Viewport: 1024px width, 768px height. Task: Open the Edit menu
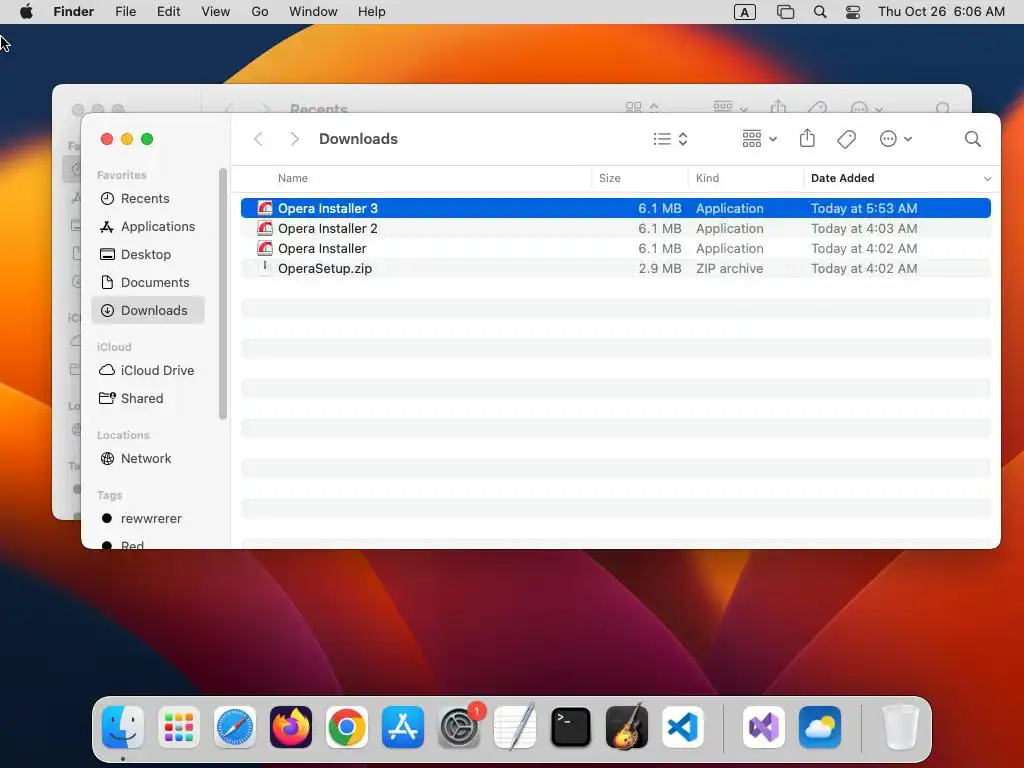coord(168,12)
